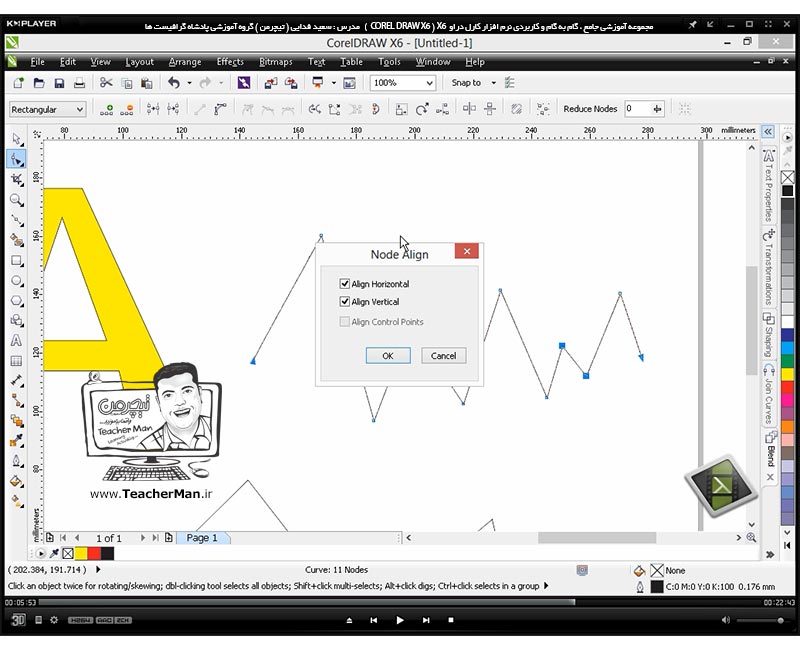Open the Rectangular selection mode dropdown

[80, 109]
